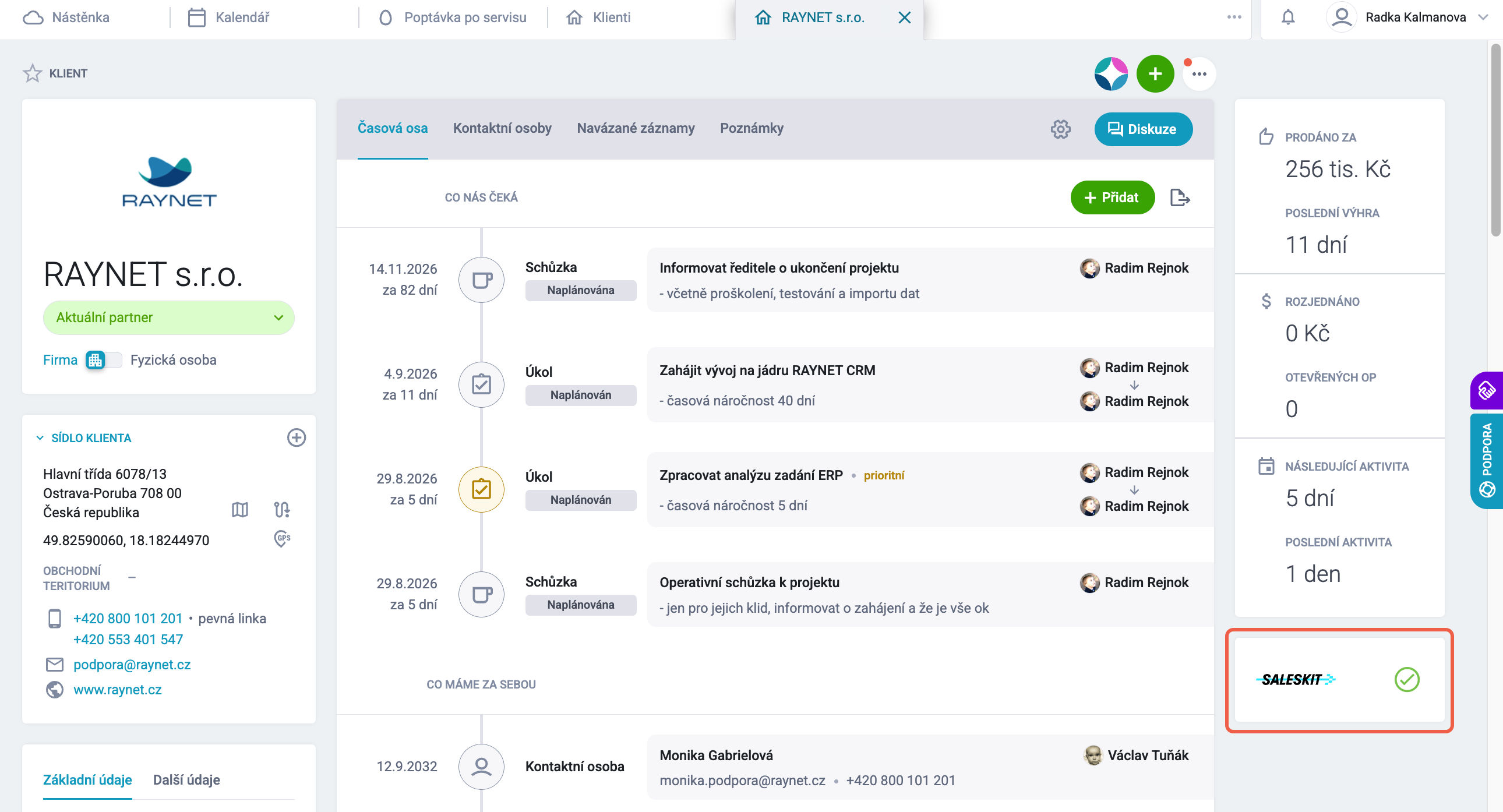Open the Aktuální partner status dropdown
Screen dimensions: 1503x812
168,317
